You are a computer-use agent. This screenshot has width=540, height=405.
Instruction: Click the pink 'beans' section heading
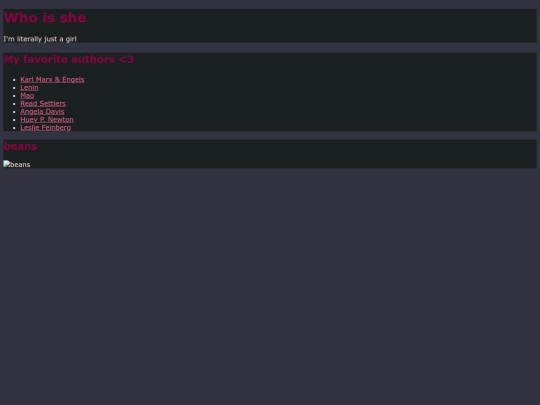[x=20, y=146]
